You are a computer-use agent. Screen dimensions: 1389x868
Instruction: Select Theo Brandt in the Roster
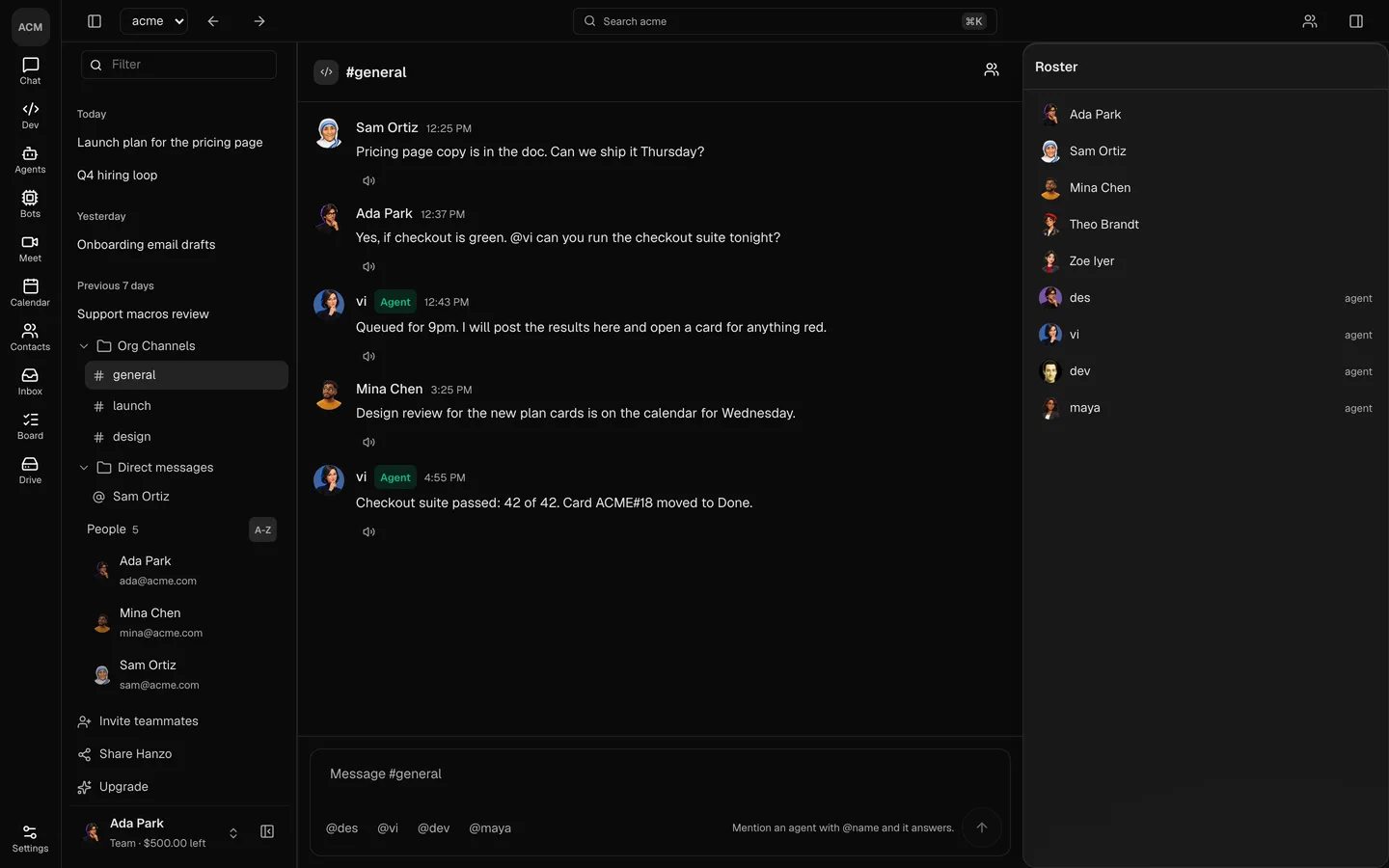point(1206,225)
